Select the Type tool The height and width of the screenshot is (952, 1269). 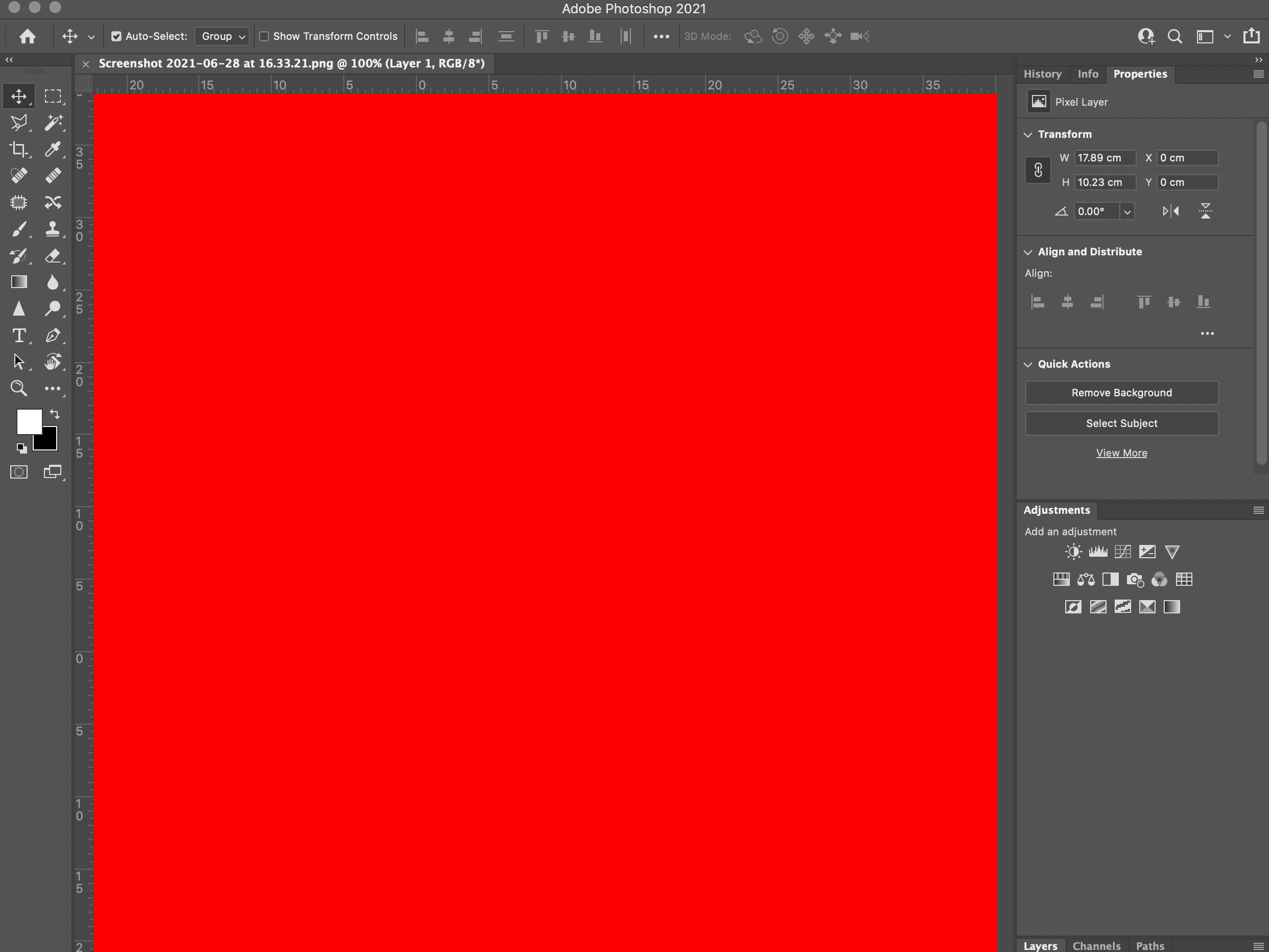19,336
